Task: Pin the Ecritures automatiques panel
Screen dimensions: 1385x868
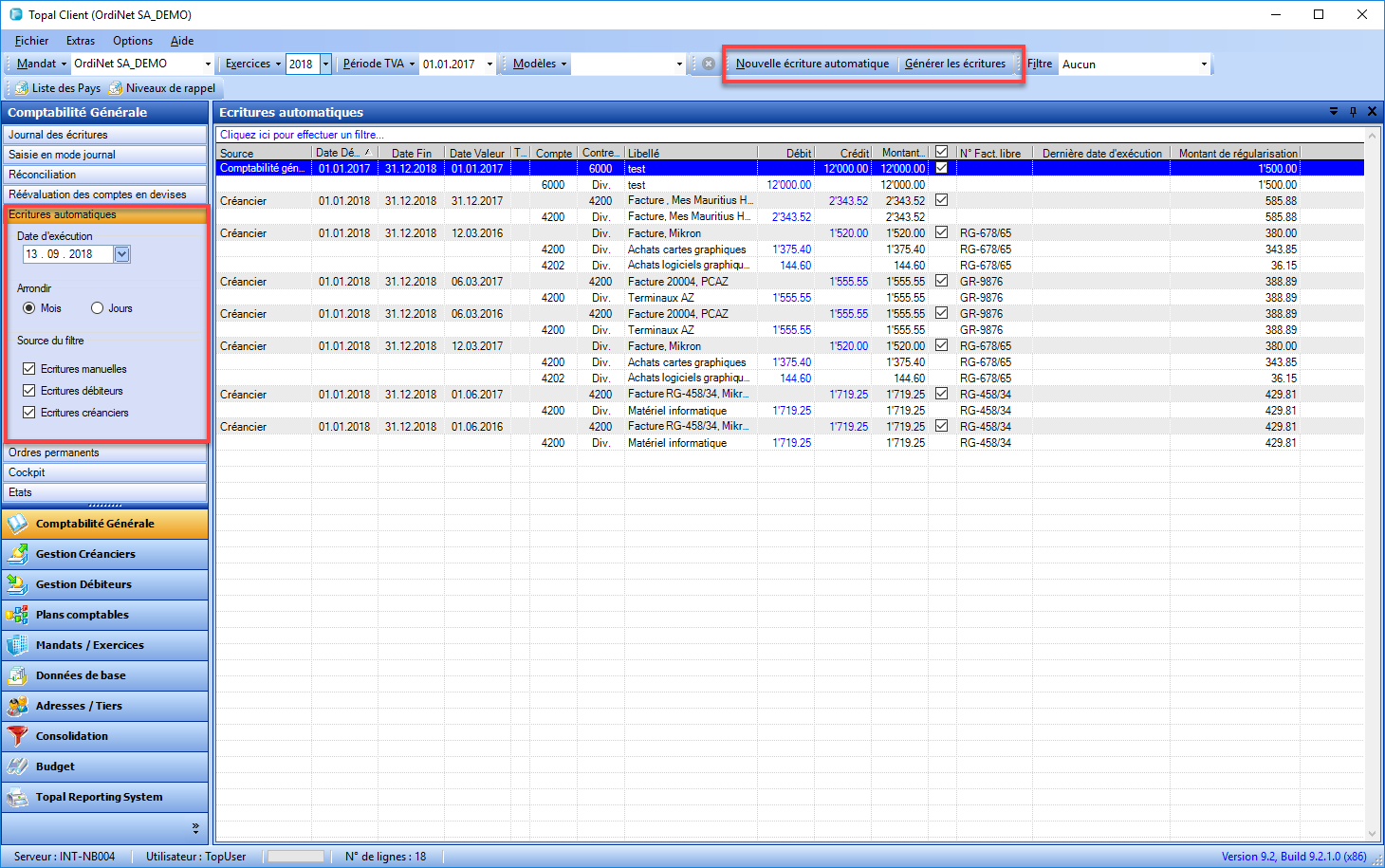Action: (x=1353, y=112)
